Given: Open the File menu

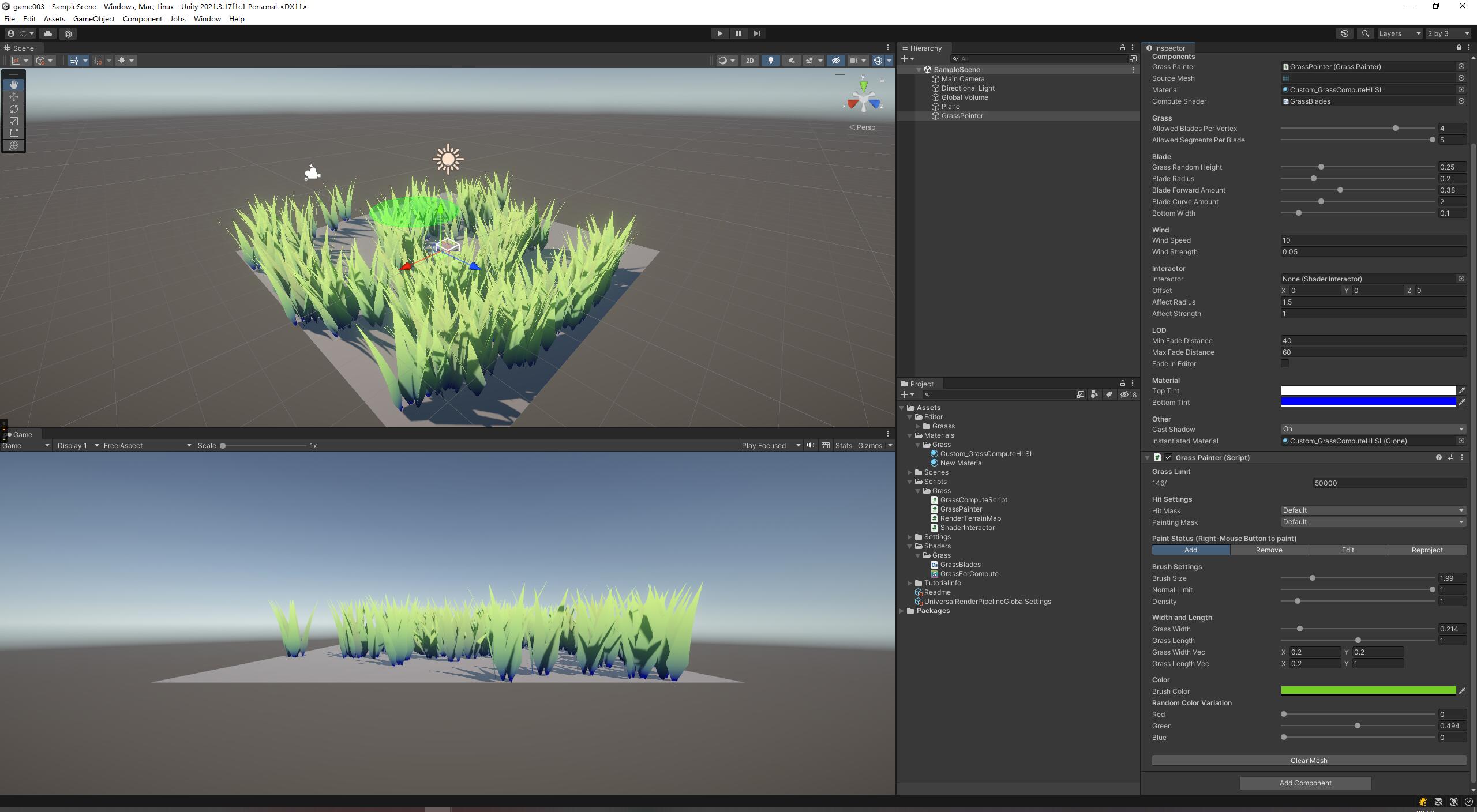Looking at the screenshot, I should point(9,18).
